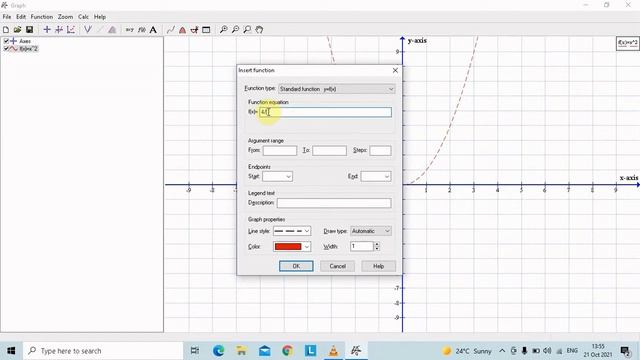Close the Insert function dialog
Screen dimensions: 640x360
click(395, 70)
